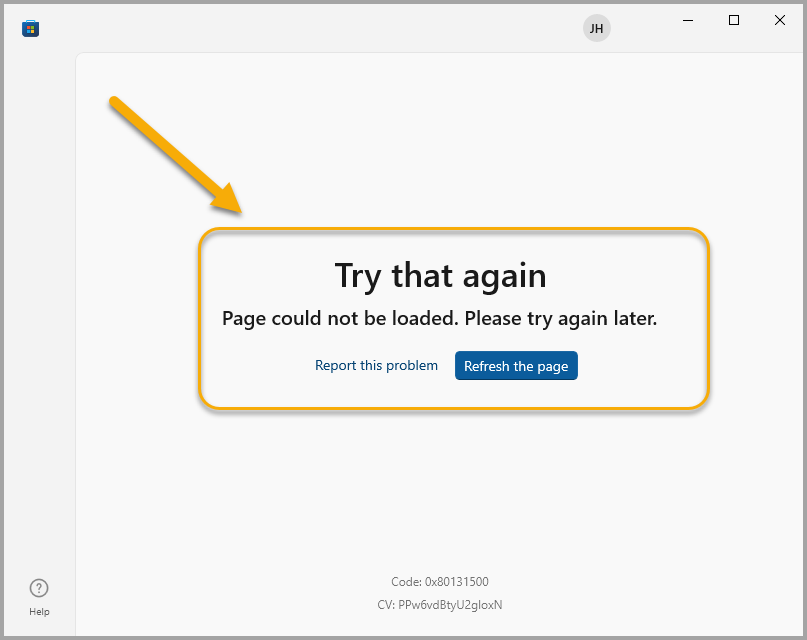
Task: Click the error code 0x80131500 text
Action: point(457,582)
